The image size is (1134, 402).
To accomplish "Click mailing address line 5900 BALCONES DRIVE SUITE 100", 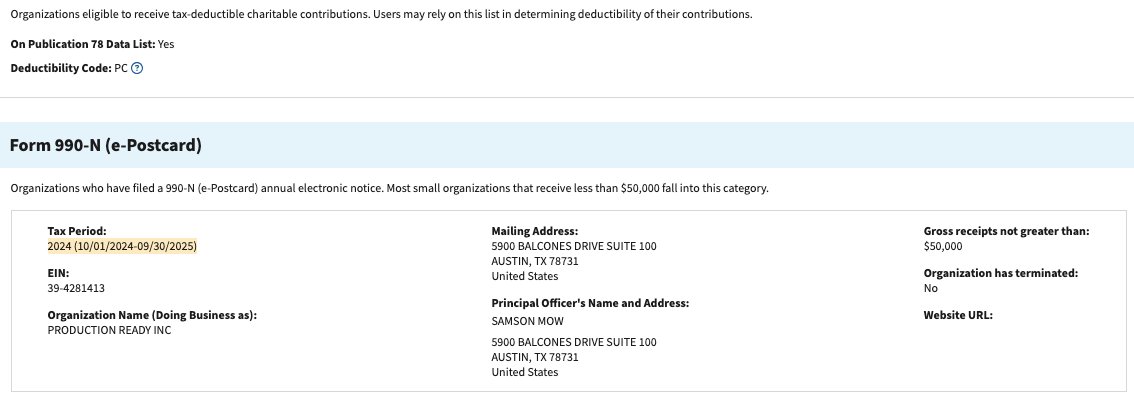I will pyautogui.click(x=574, y=247).
